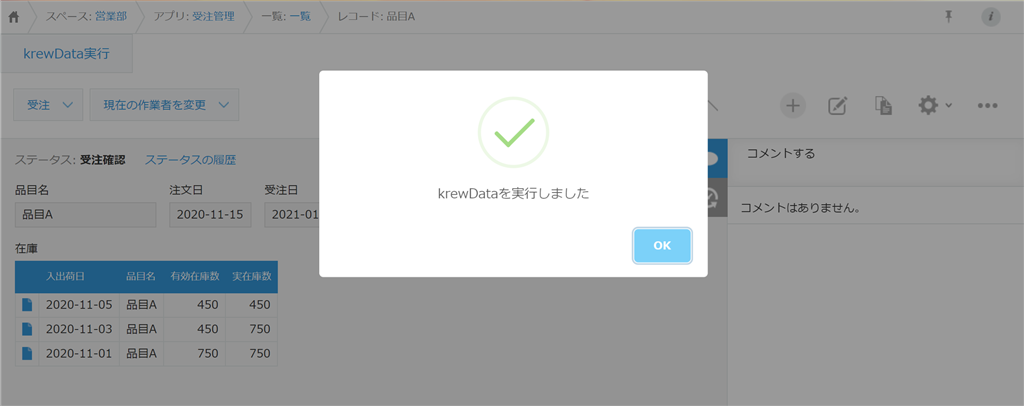Open the more options ellipsis menu
The height and width of the screenshot is (406, 1024).
point(987,105)
